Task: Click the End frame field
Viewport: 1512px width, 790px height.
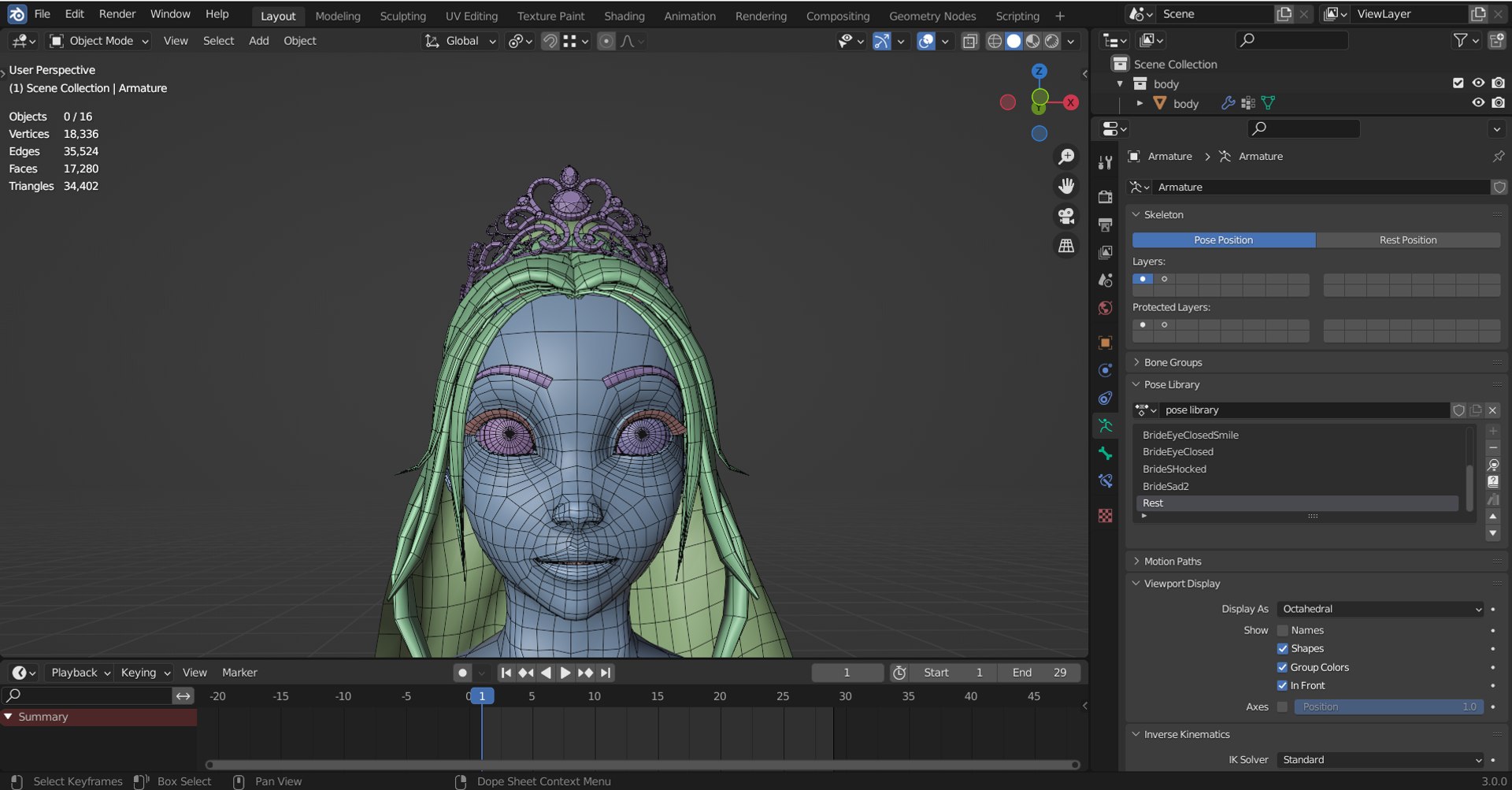Action: click(x=1038, y=673)
